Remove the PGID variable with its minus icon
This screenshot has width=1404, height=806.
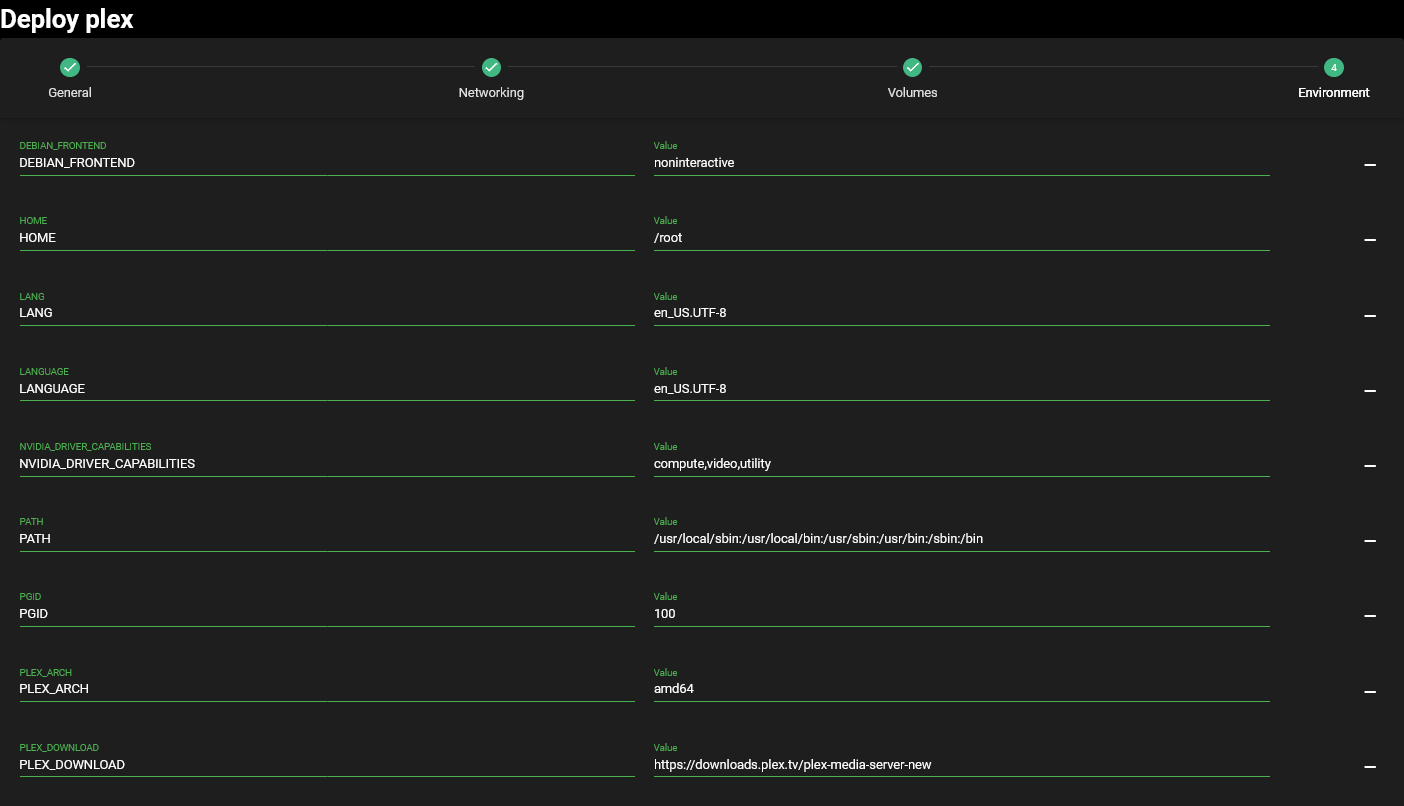pos(1370,616)
